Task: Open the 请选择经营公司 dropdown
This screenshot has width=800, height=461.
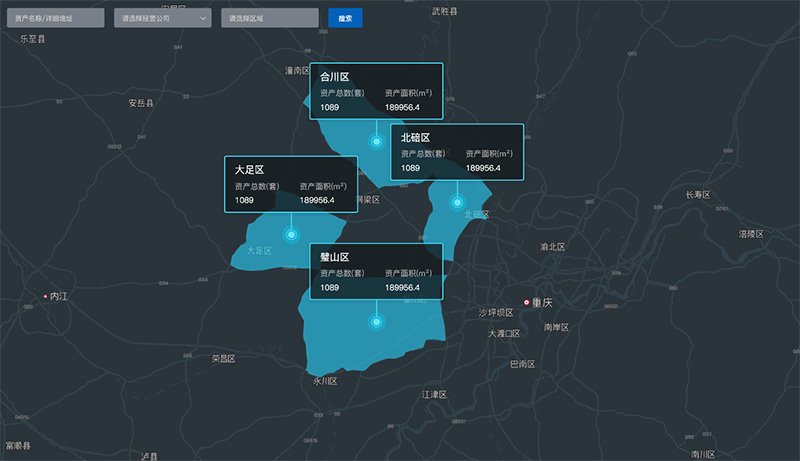Action: (x=163, y=18)
